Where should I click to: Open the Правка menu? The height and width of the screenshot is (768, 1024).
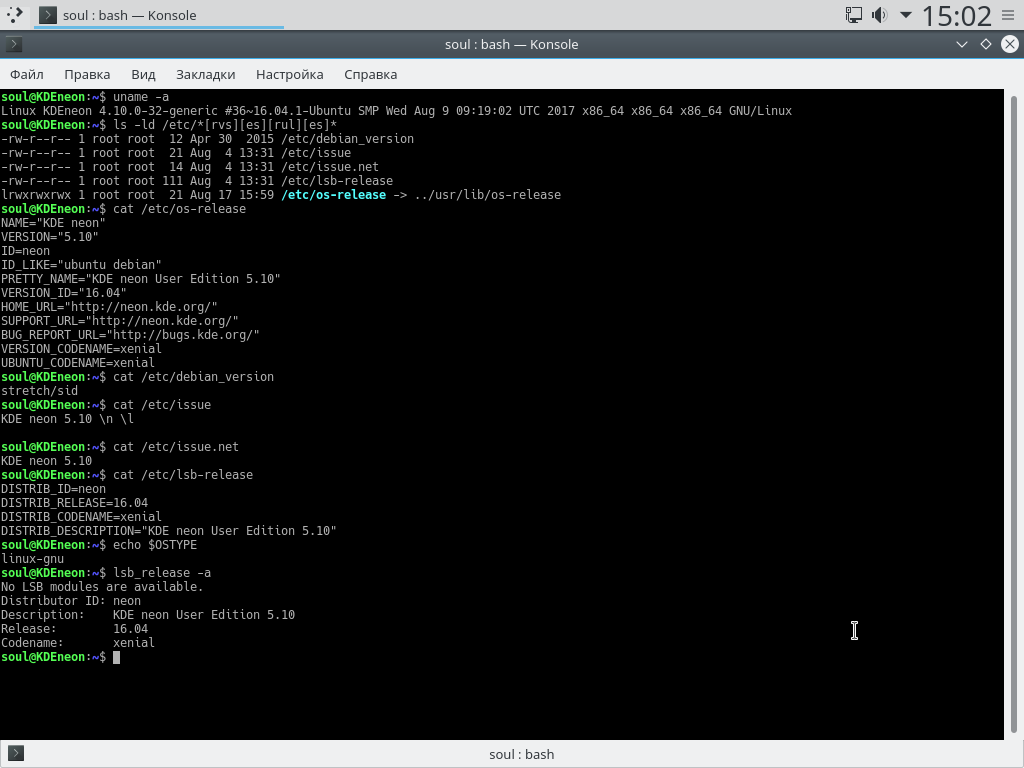tap(87, 74)
